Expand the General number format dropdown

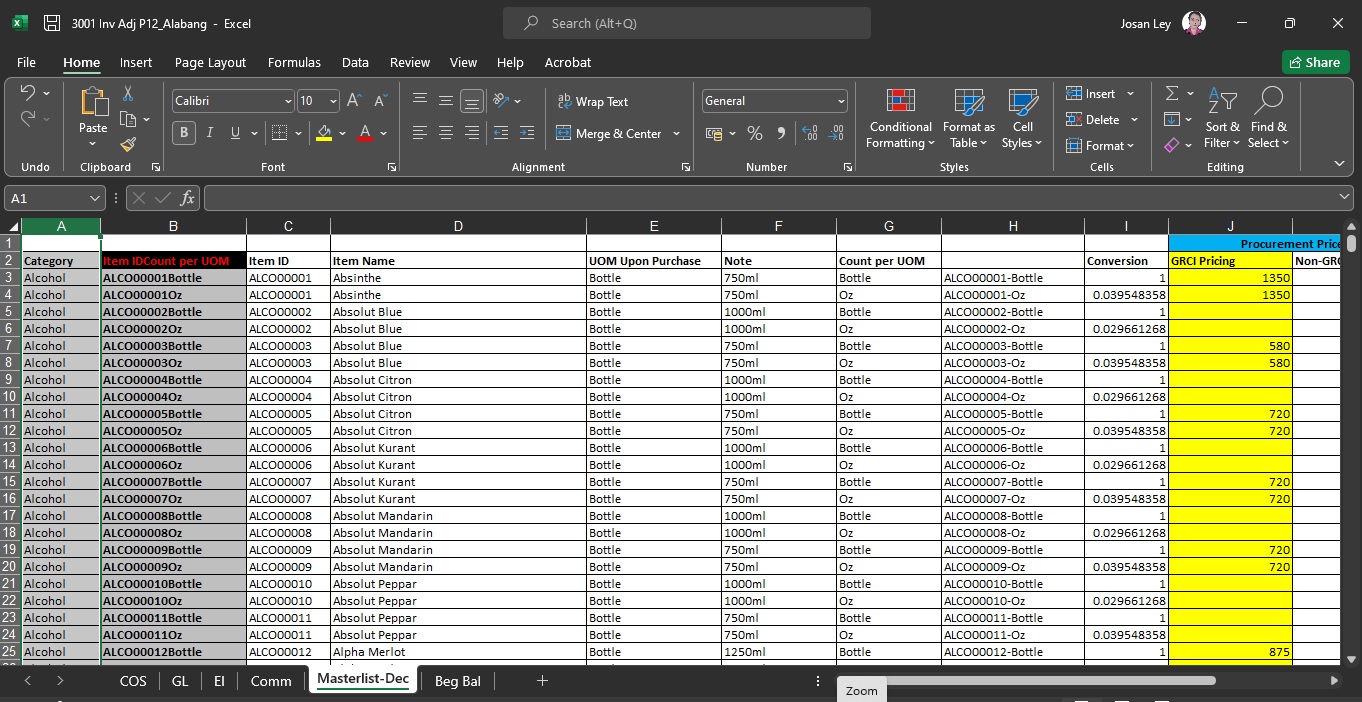[x=840, y=101]
